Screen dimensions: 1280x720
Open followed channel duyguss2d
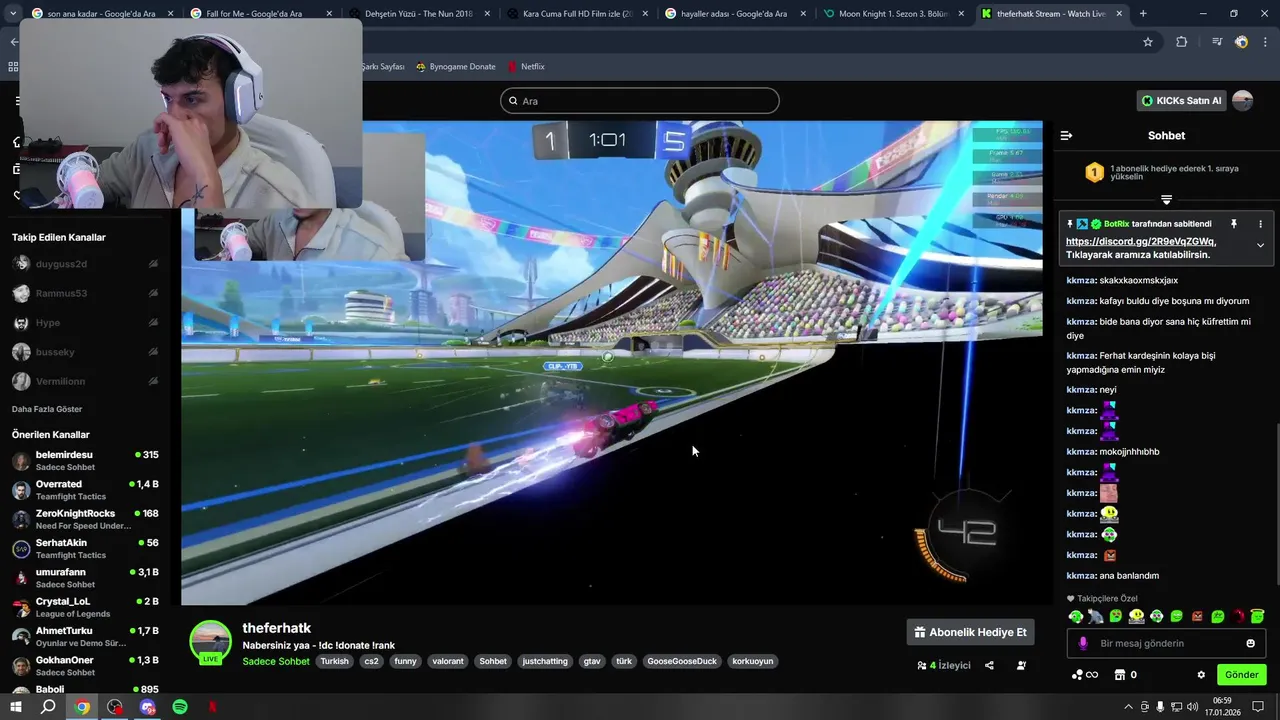click(x=85, y=264)
